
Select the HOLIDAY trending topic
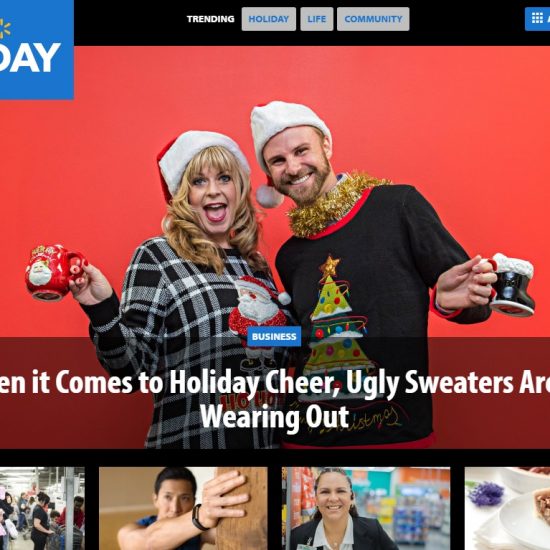point(269,19)
